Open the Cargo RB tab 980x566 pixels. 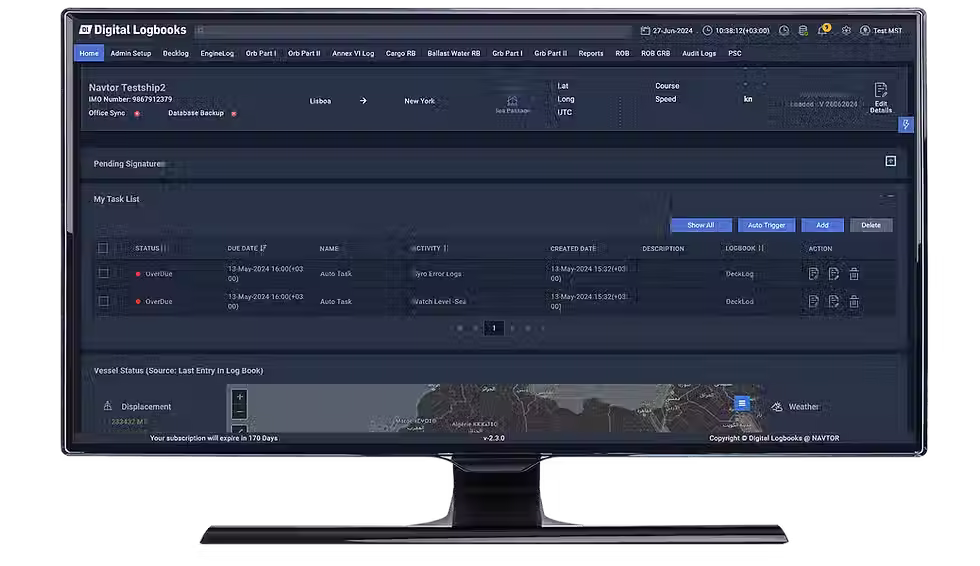click(x=401, y=53)
